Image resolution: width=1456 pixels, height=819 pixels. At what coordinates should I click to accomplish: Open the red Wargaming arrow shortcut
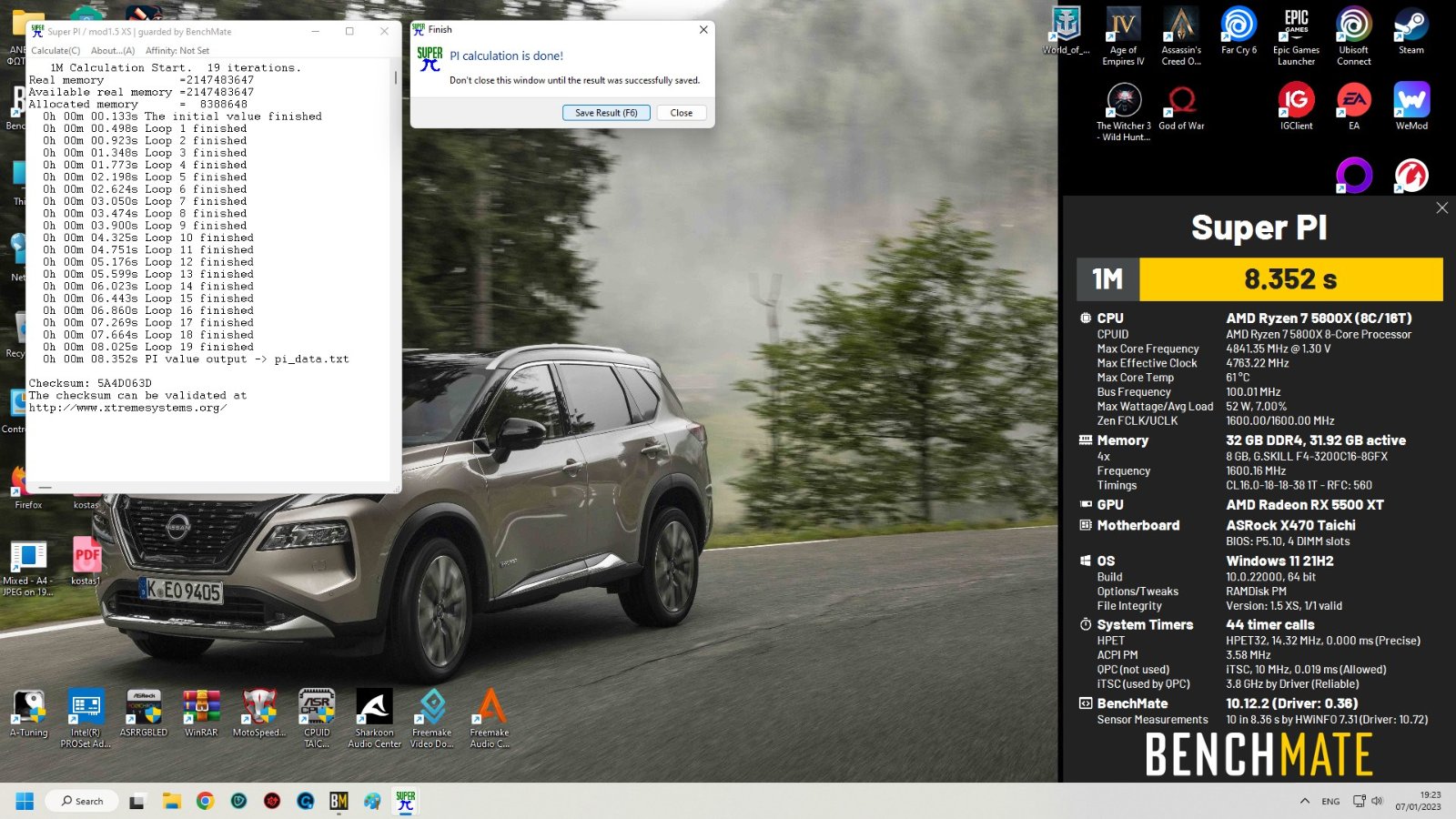[1411, 176]
